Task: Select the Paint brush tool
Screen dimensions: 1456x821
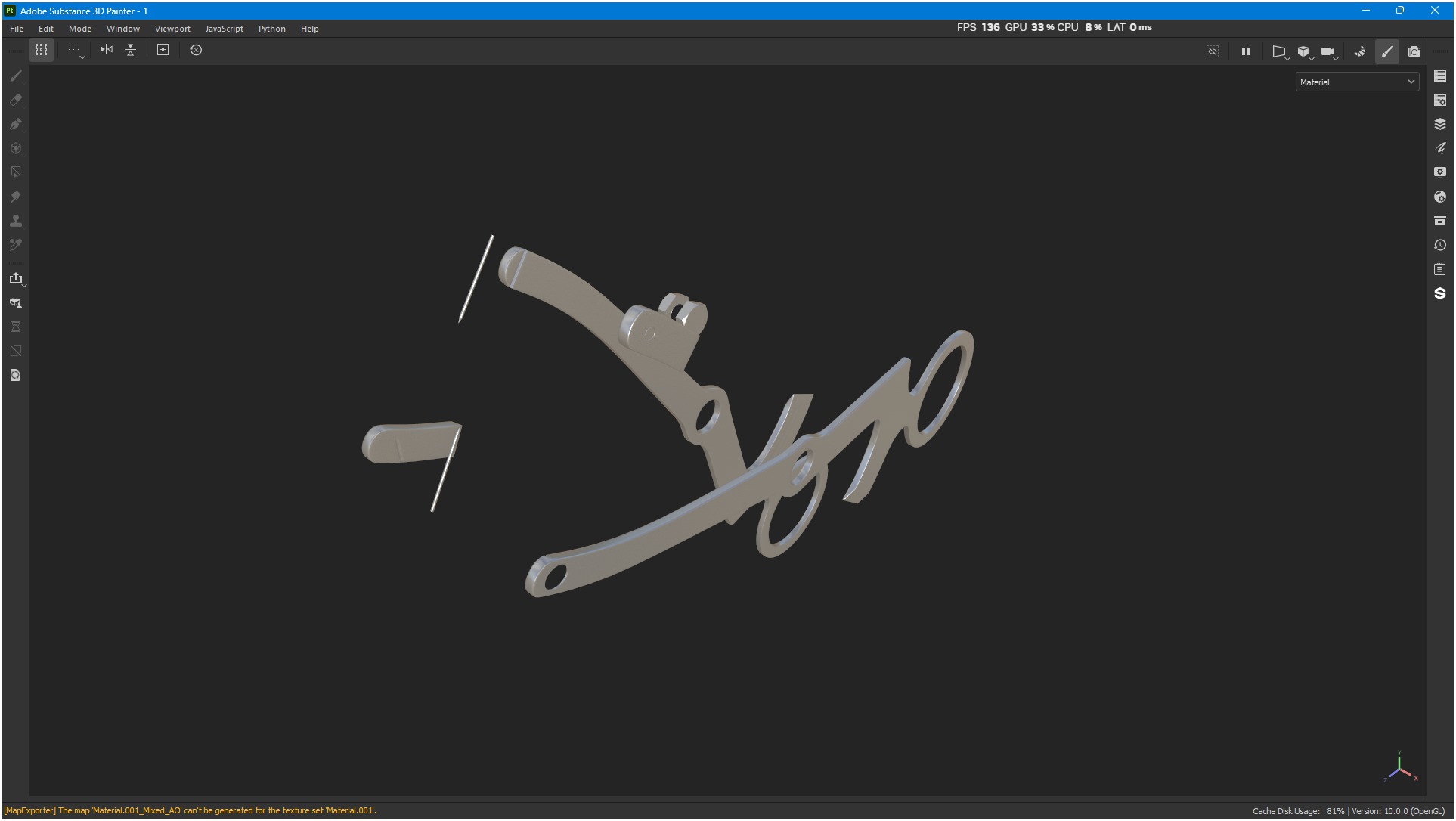Action: tap(16, 76)
